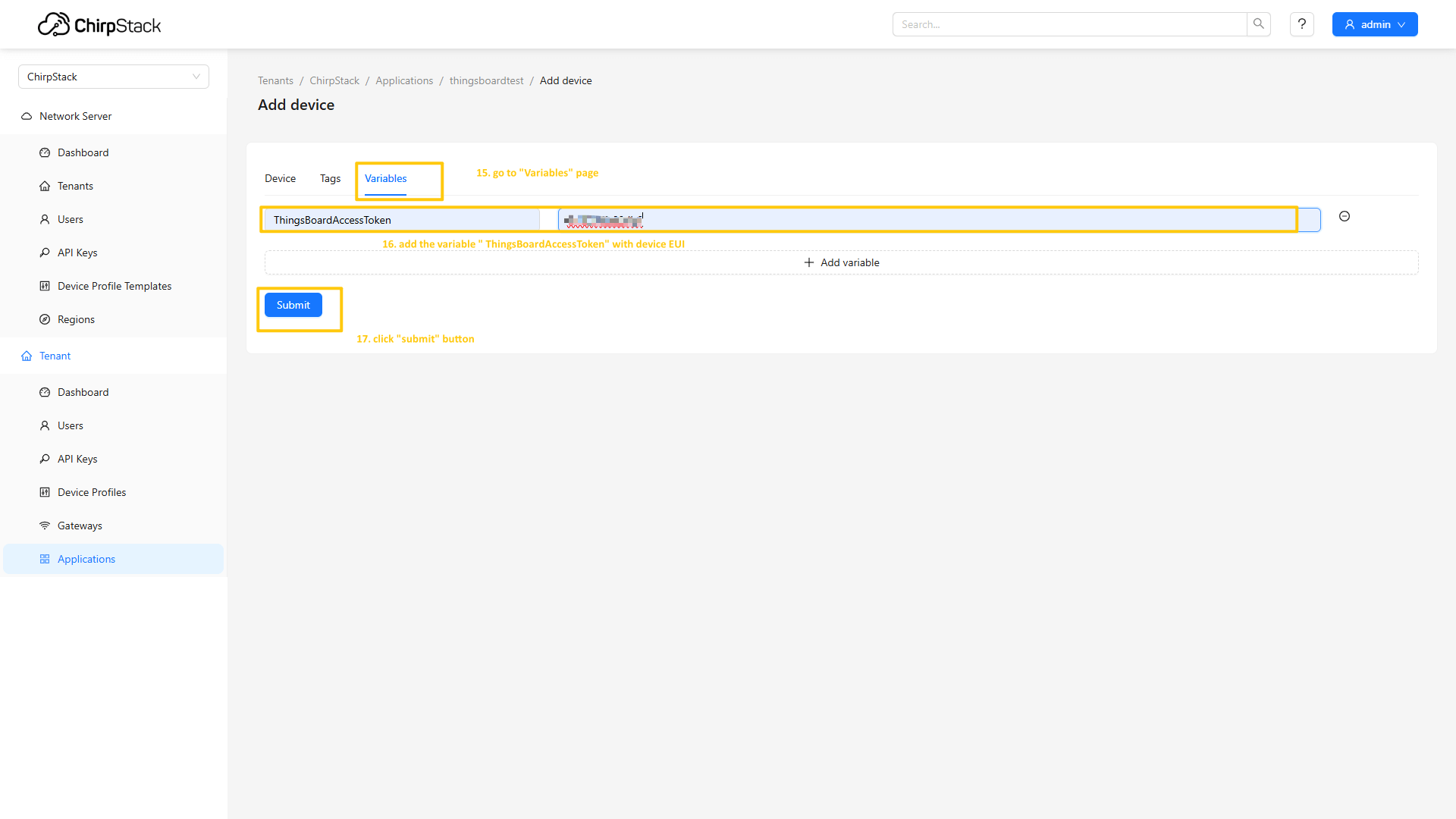Click the search magnifier icon

tap(1258, 24)
